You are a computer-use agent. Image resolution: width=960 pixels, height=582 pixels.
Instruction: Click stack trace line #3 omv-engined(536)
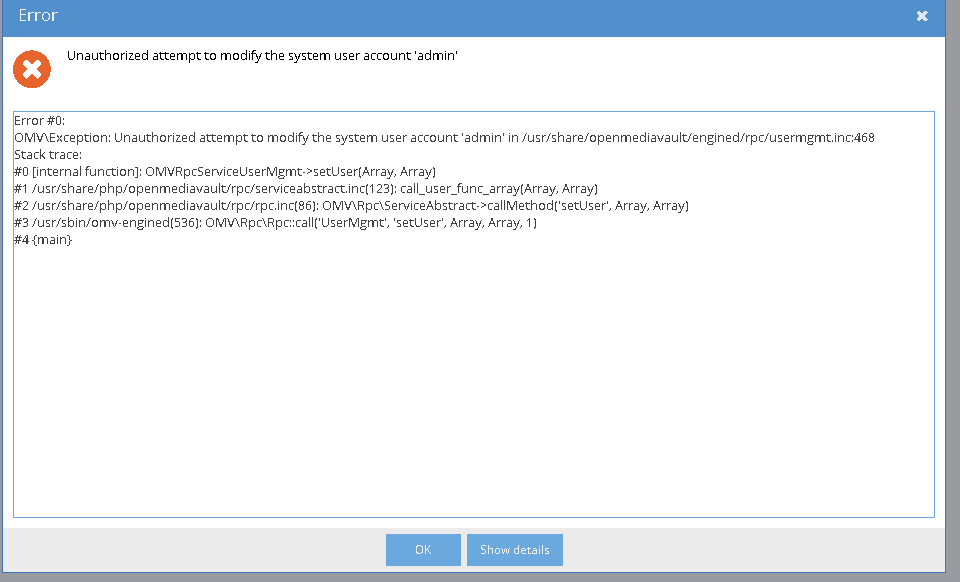(x=276, y=223)
